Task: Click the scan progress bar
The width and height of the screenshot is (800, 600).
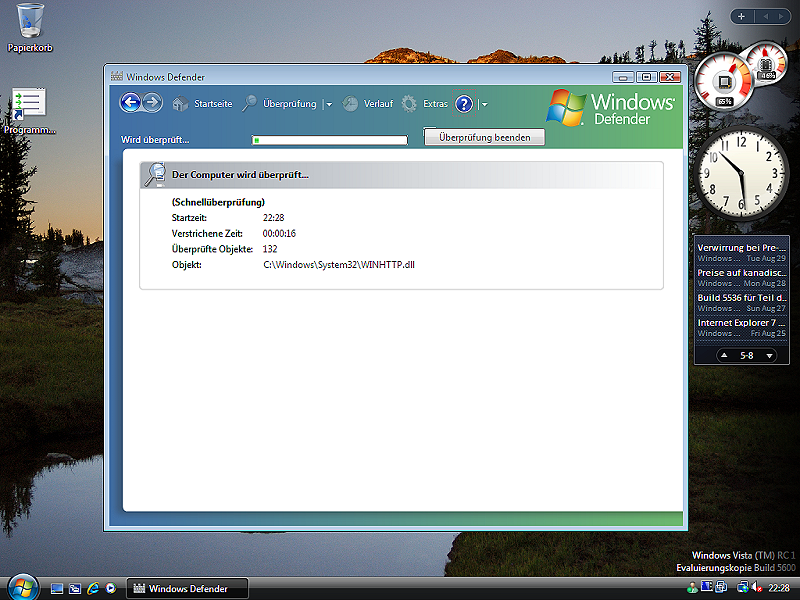Action: [329, 140]
